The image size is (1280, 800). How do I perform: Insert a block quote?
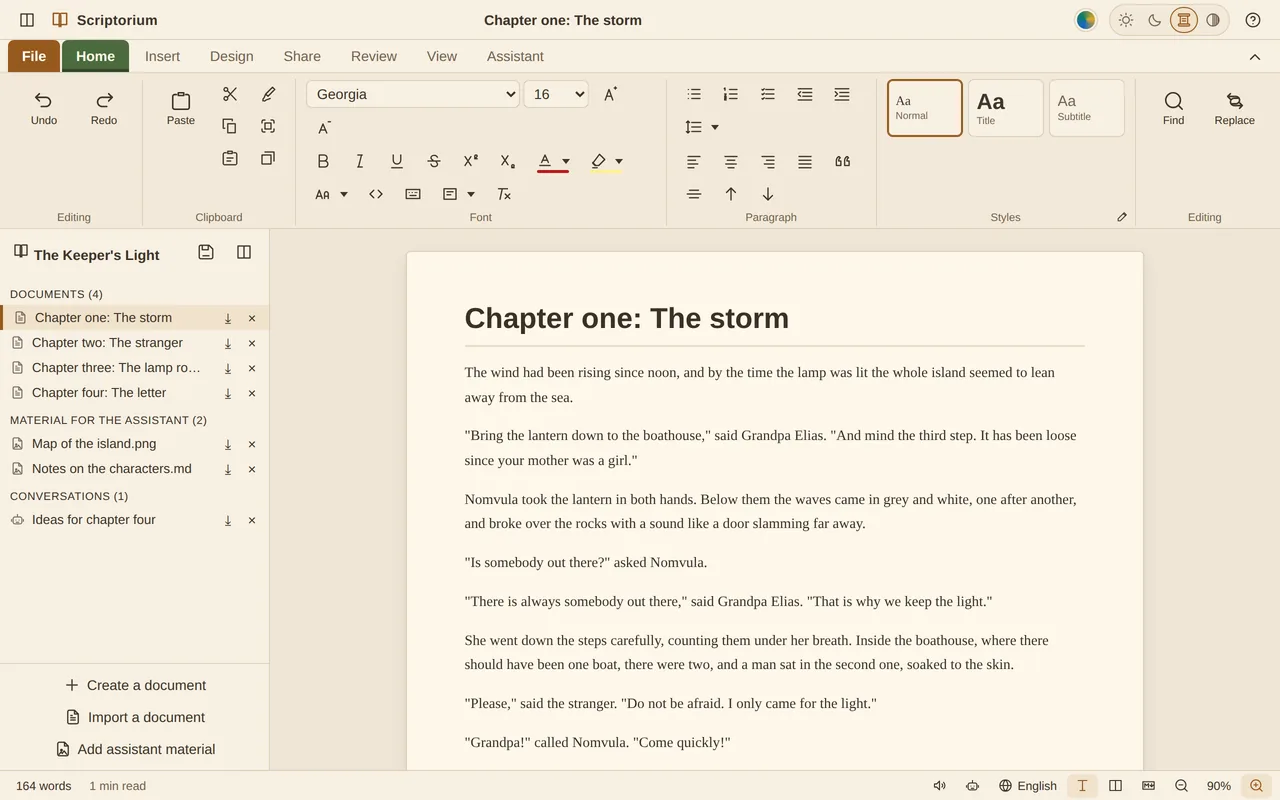(842, 161)
